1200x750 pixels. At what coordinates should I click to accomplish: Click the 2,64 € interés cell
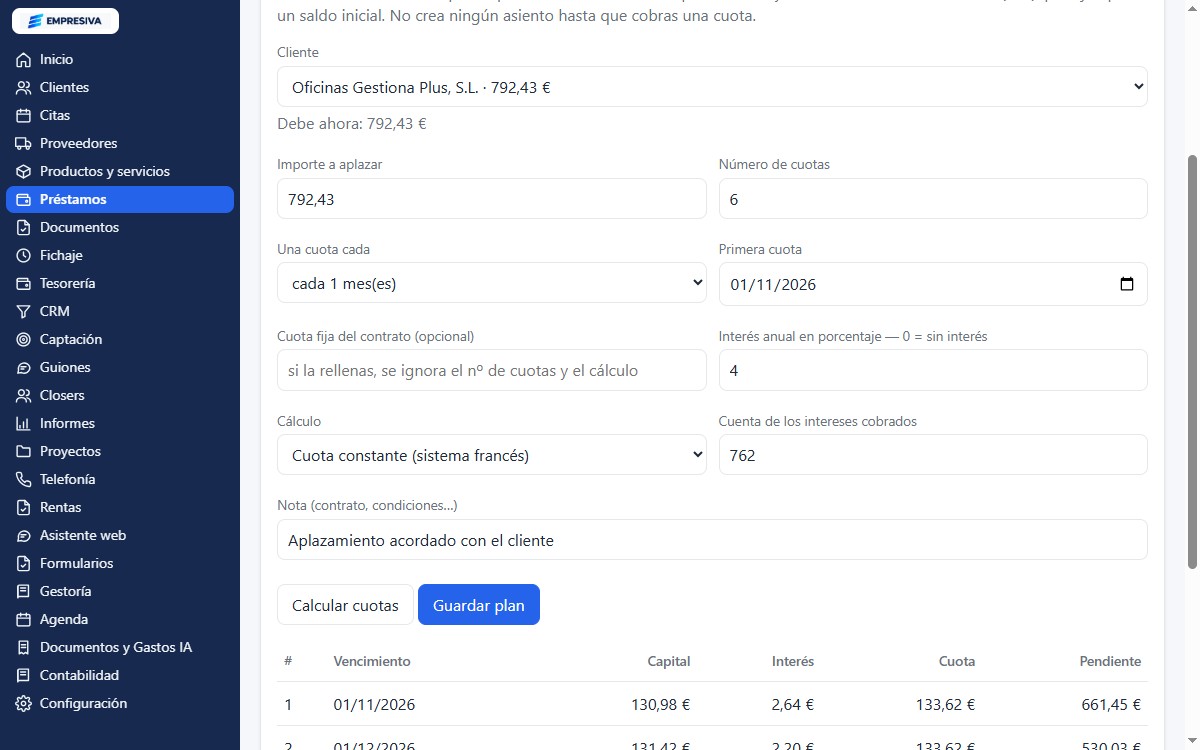click(793, 705)
